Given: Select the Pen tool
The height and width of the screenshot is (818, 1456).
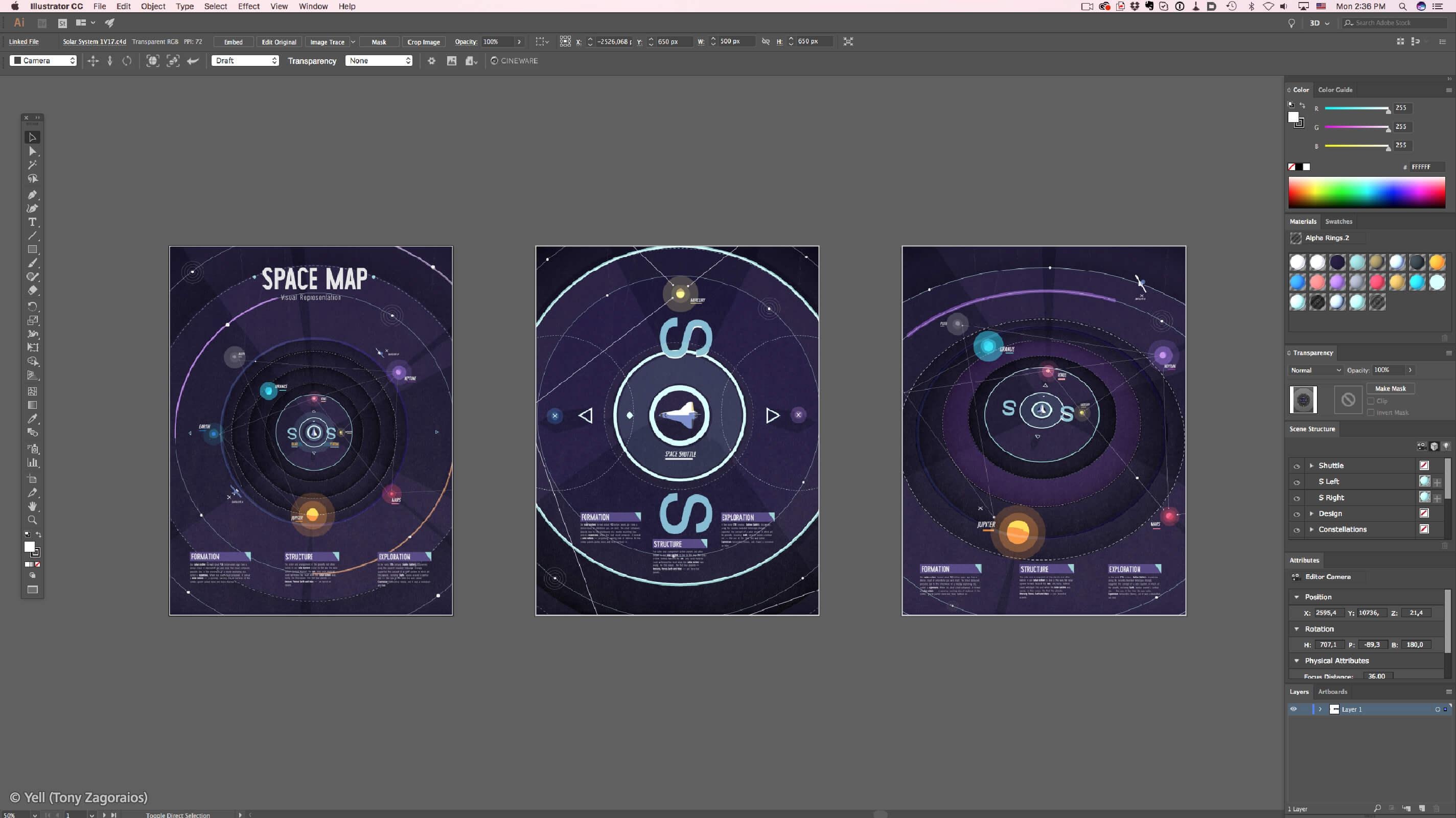Looking at the screenshot, I should 32,195.
